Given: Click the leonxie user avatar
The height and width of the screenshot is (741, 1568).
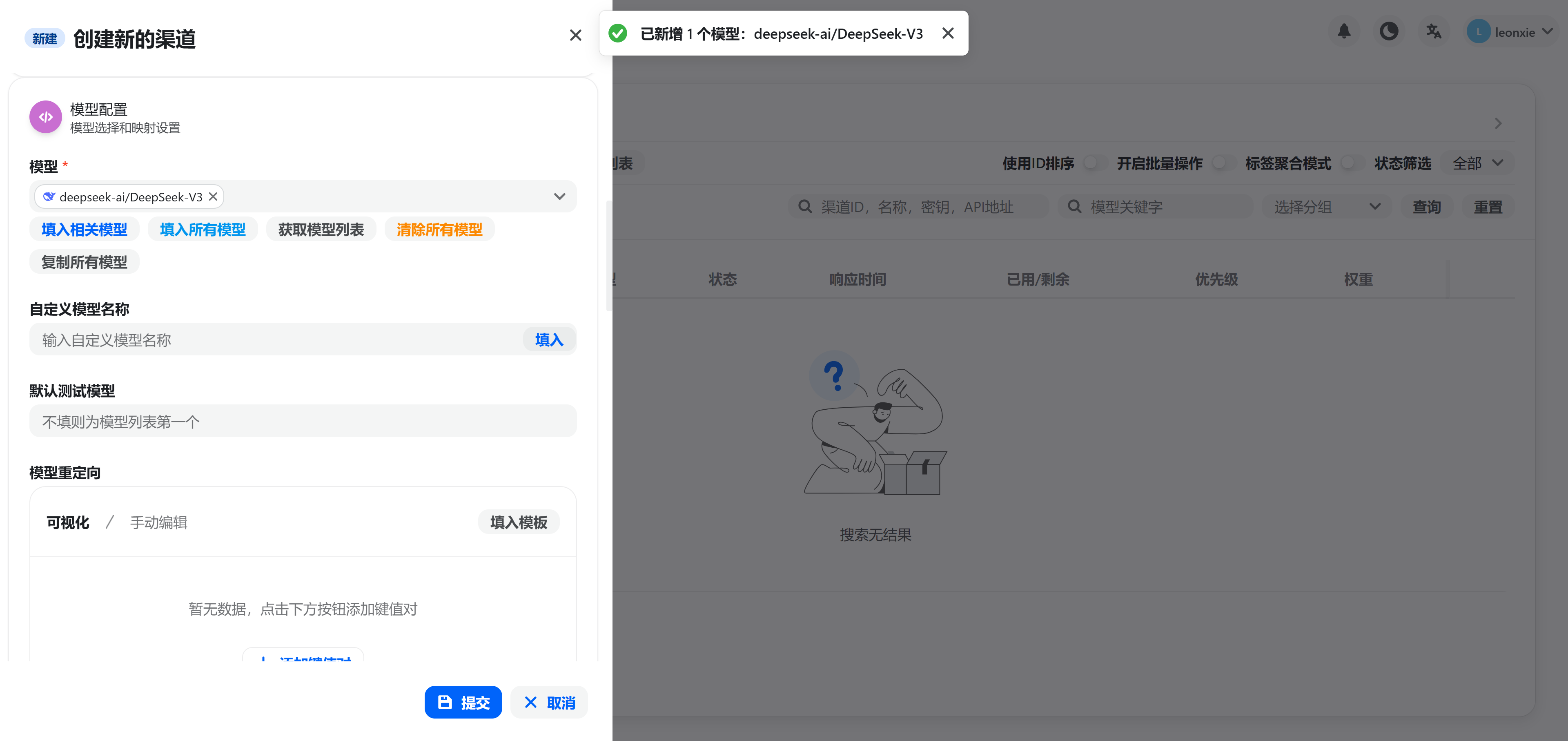Looking at the screenshot, I should click(x=1478, y=32).
